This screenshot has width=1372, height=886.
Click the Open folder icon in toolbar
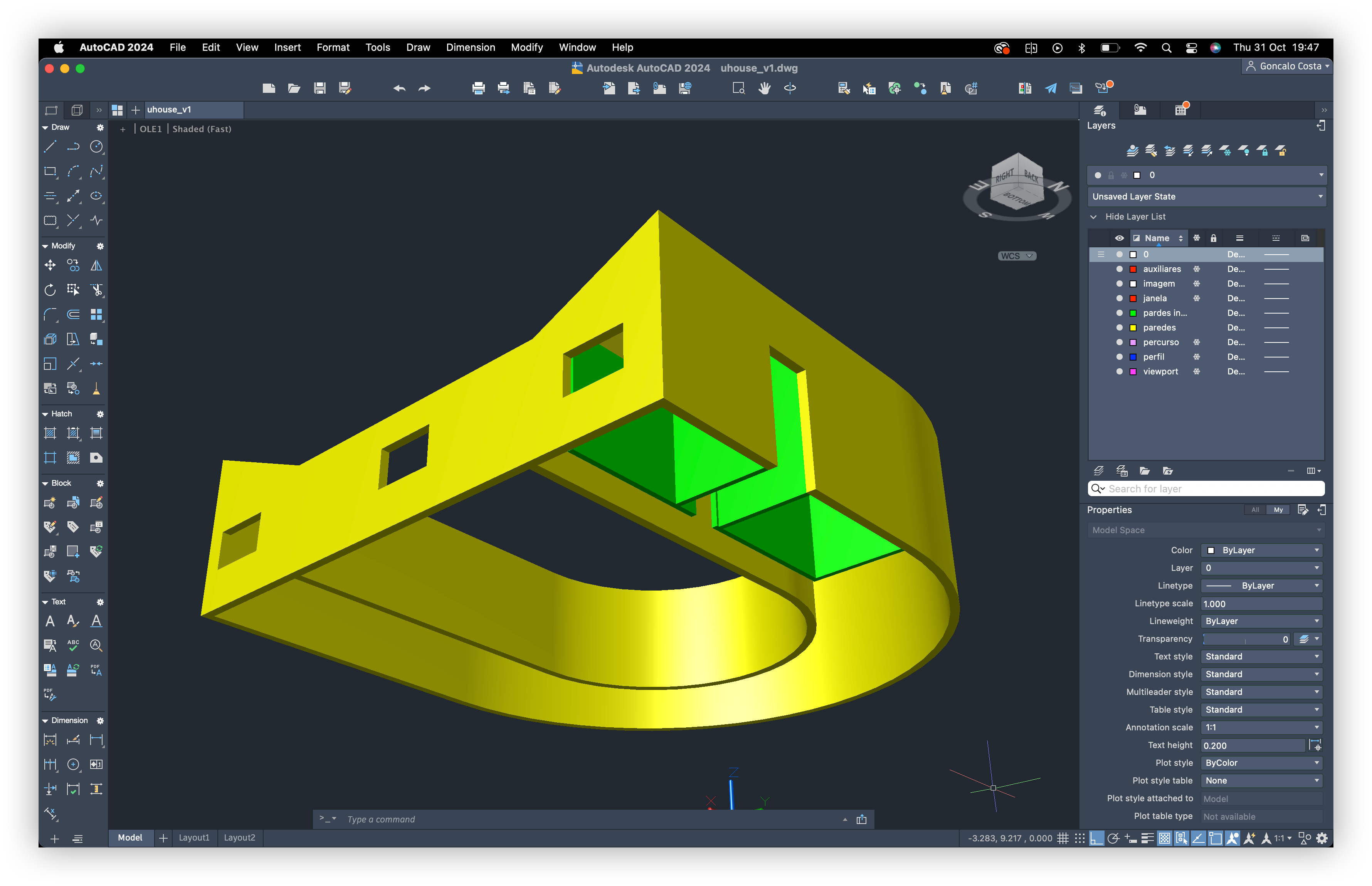point(294,88)
